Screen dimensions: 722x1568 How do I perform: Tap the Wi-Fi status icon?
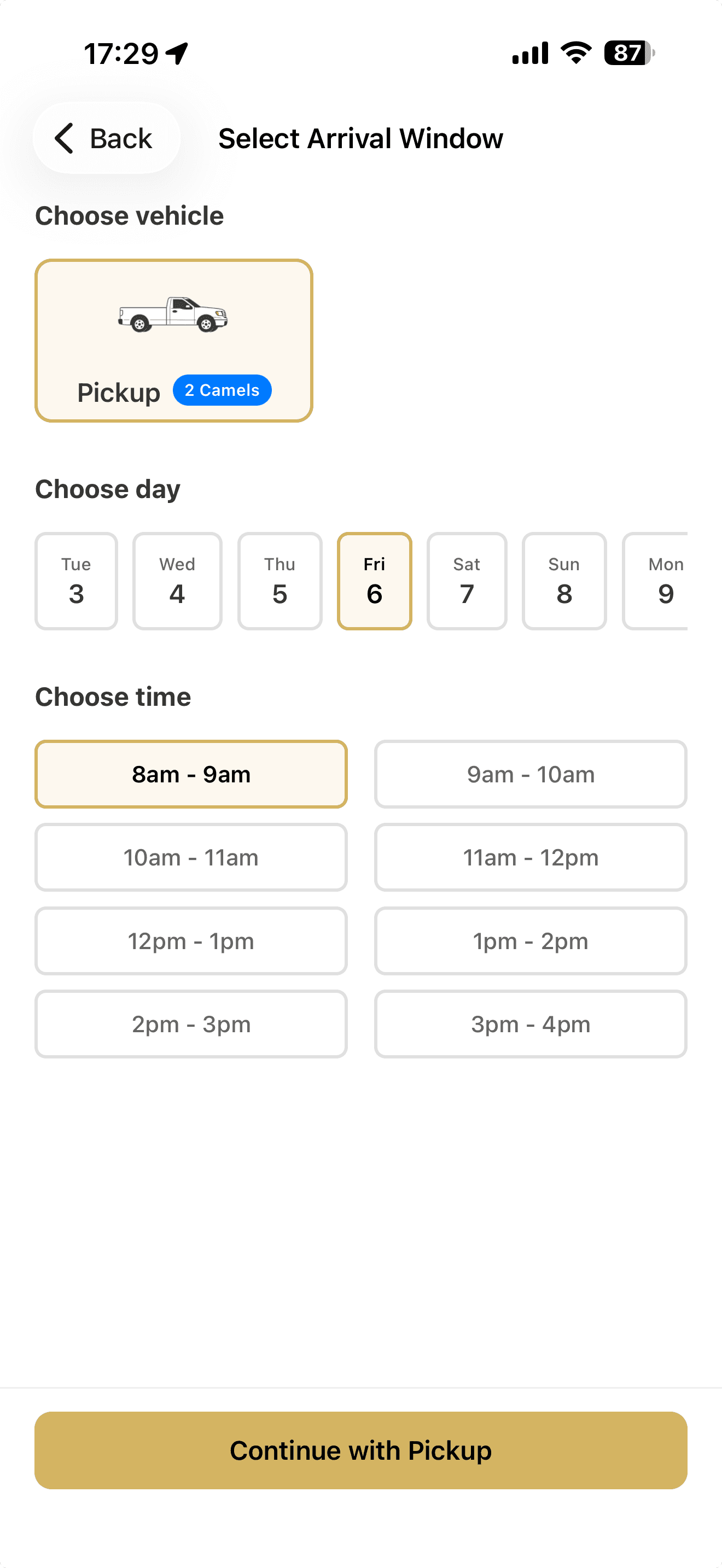click(576, 53)
